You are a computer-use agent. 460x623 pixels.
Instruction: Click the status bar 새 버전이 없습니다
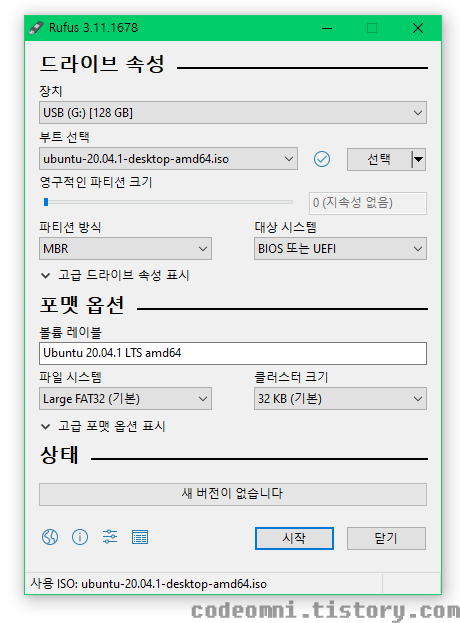click(x=233, y=494)
